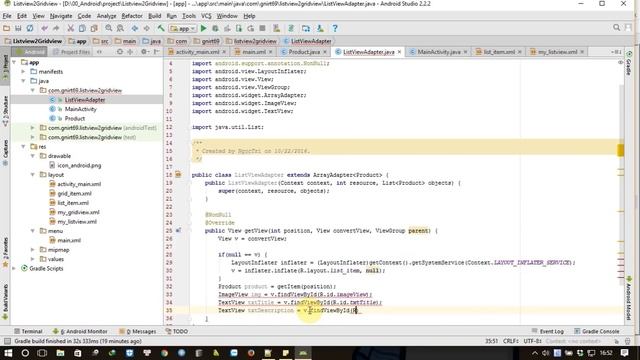Open the Analyze menu
The width and height of the screenshot is (640, 360).
click(107, 16)
